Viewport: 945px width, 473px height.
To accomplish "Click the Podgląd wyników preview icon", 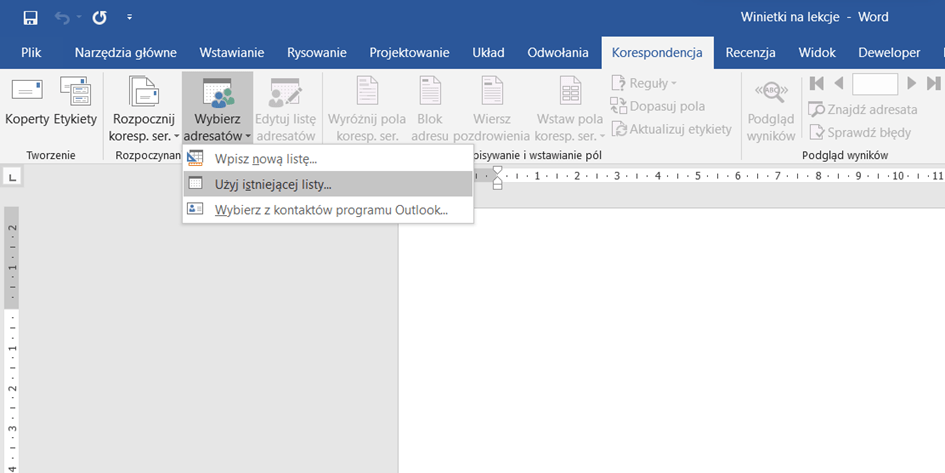I will click(x=771, y=110).
